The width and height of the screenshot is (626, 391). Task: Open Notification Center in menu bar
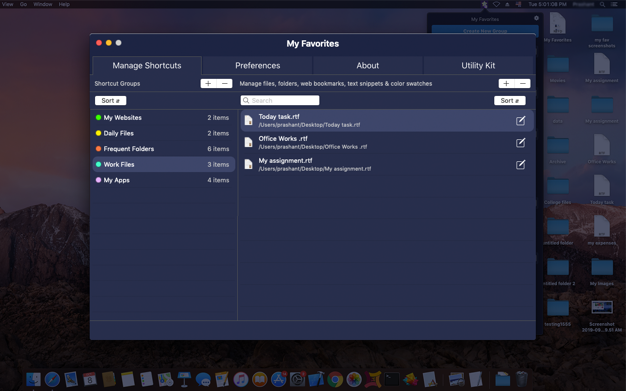[614, 4]
